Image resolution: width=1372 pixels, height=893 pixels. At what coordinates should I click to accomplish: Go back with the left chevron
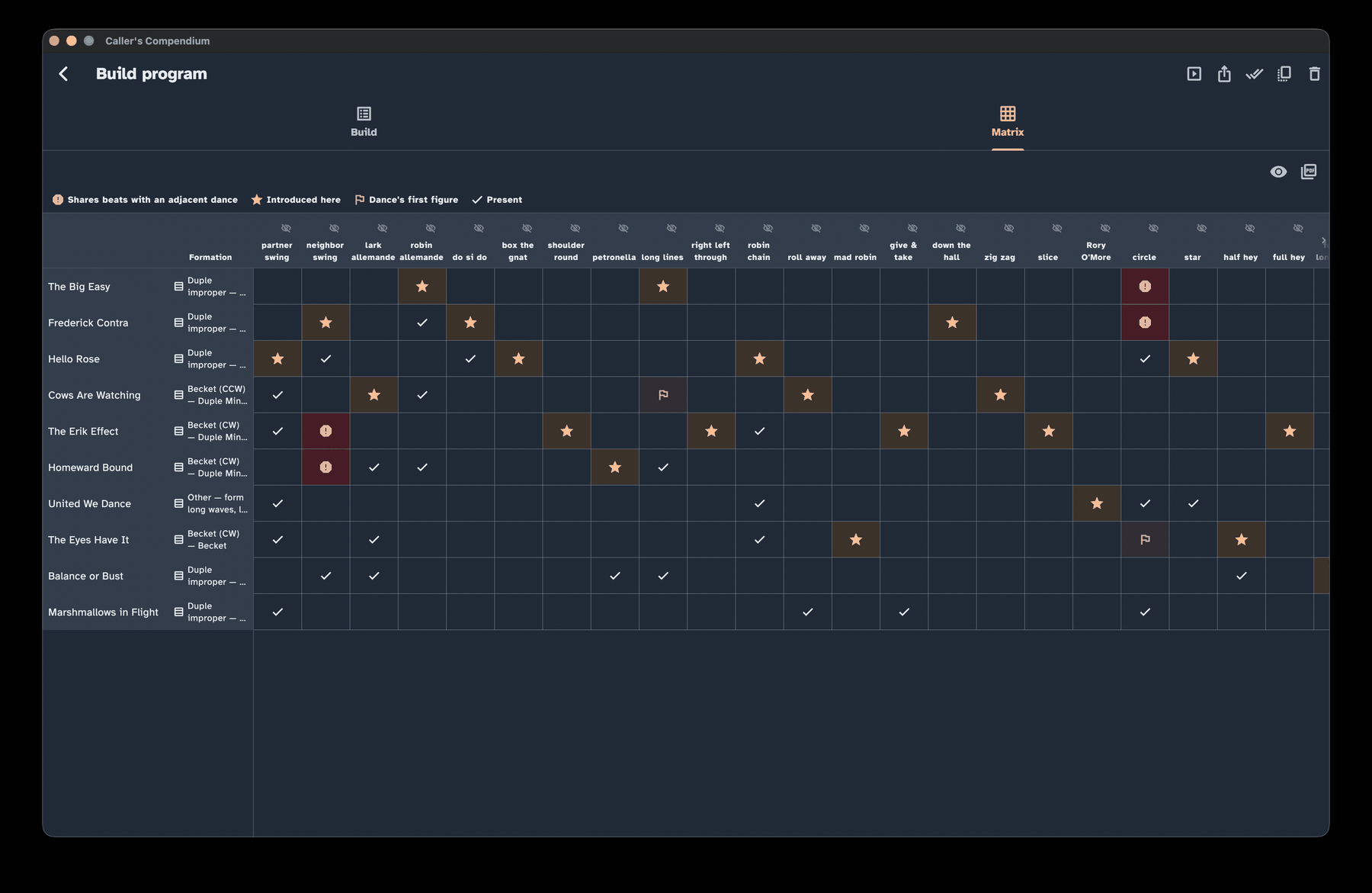pos(63,74)
